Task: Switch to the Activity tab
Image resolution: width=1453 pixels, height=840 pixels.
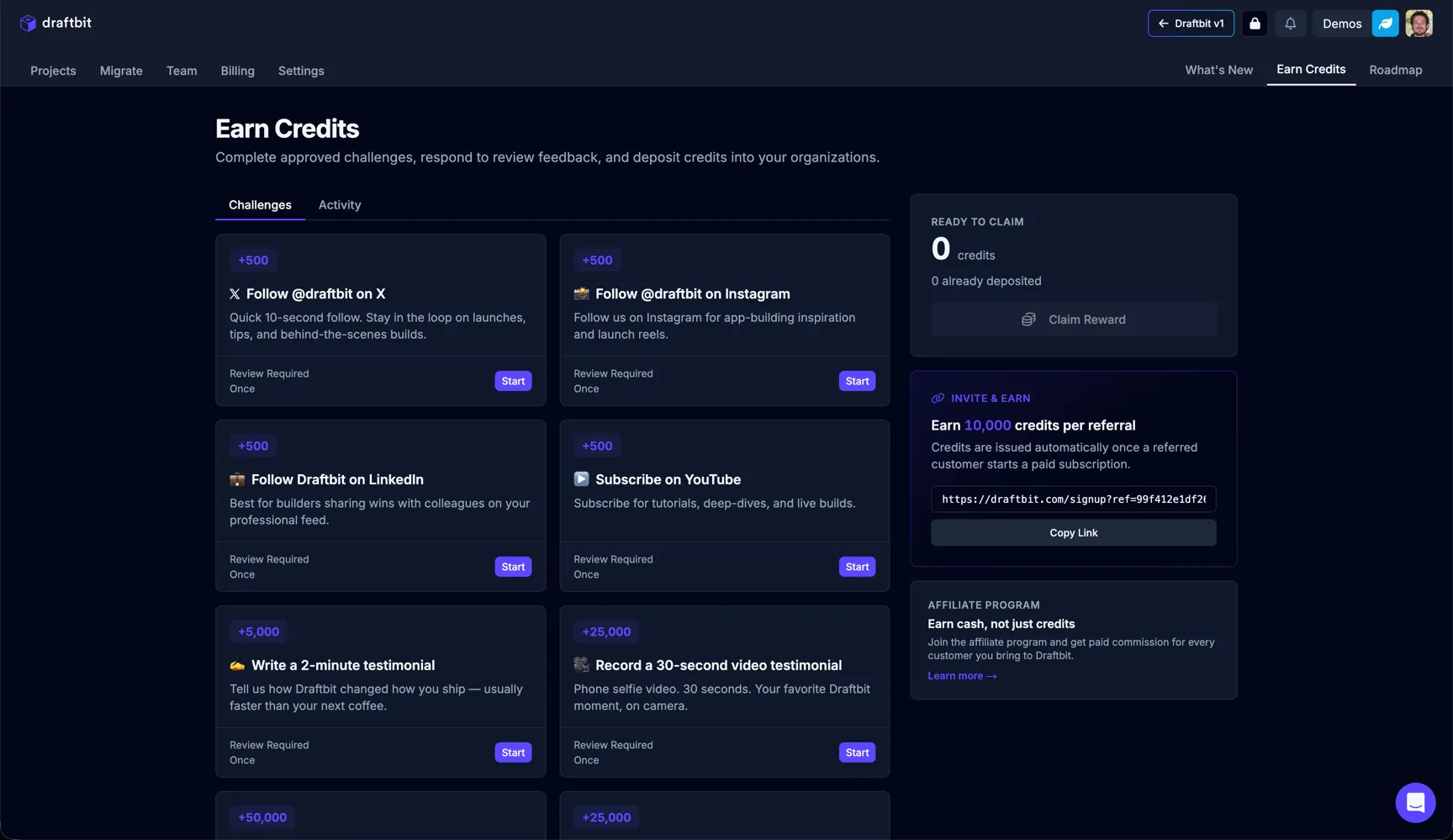Action: [x=340, y=205]
